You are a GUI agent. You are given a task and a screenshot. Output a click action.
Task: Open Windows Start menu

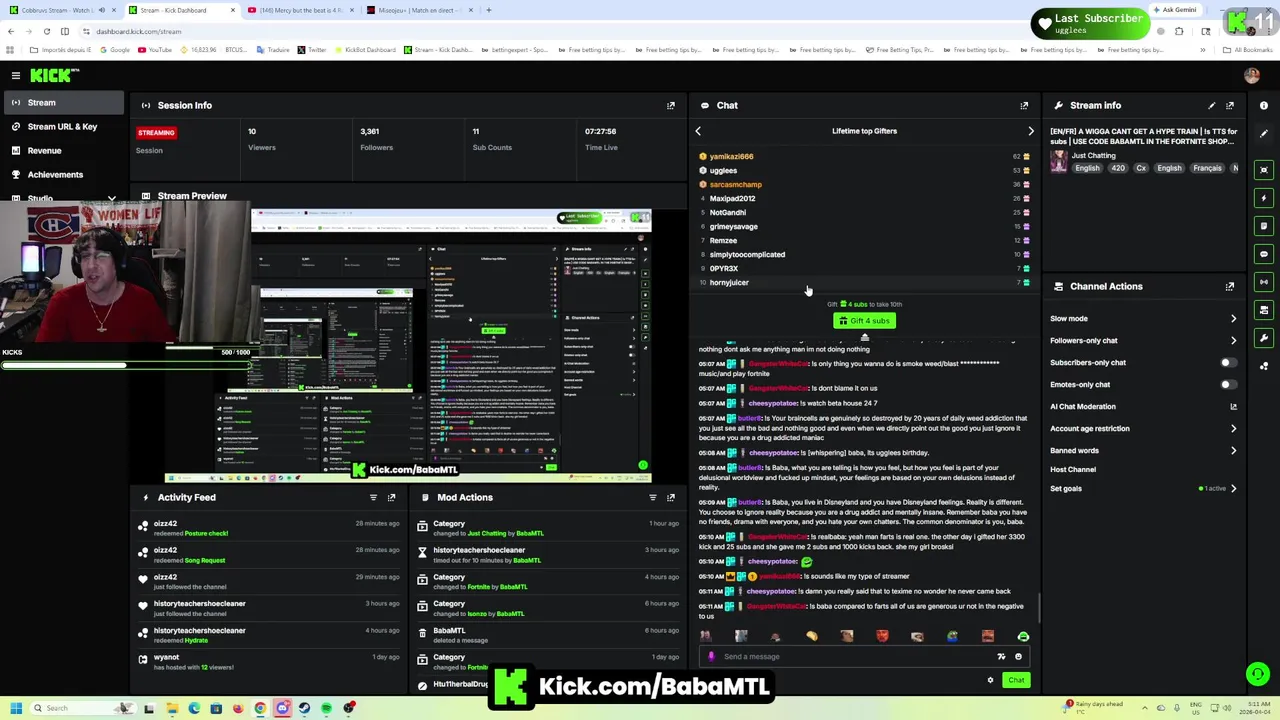coord(16,708)
